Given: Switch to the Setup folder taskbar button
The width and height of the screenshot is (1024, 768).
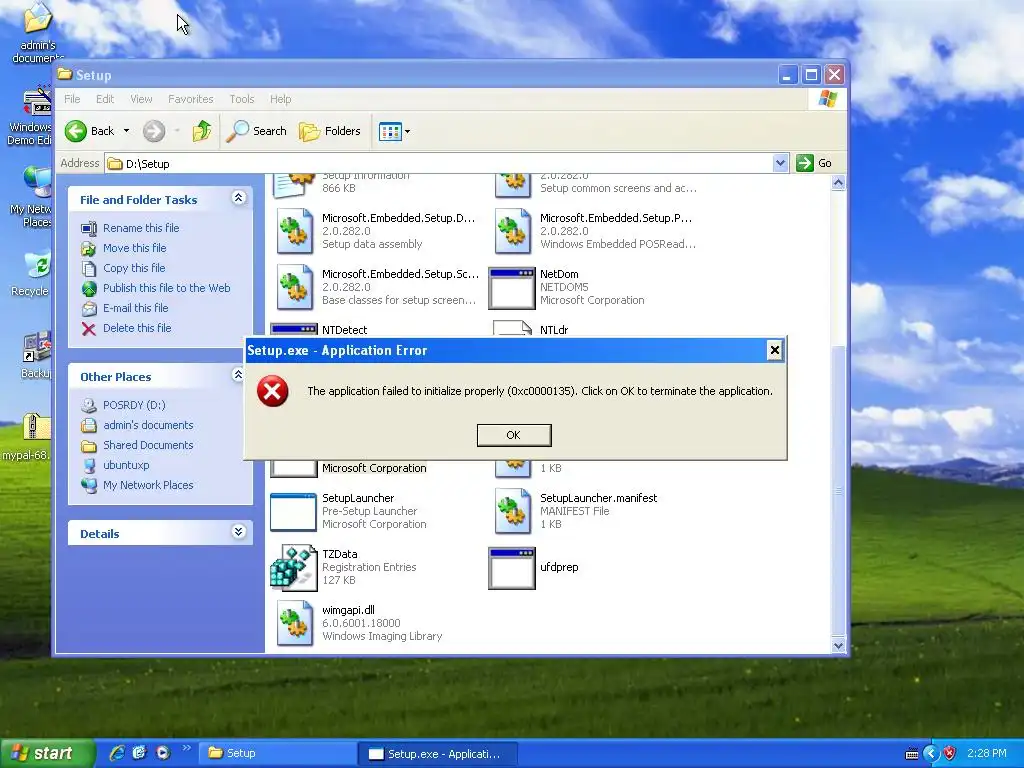Looking at the screenshot, I should tap(277, 753).
